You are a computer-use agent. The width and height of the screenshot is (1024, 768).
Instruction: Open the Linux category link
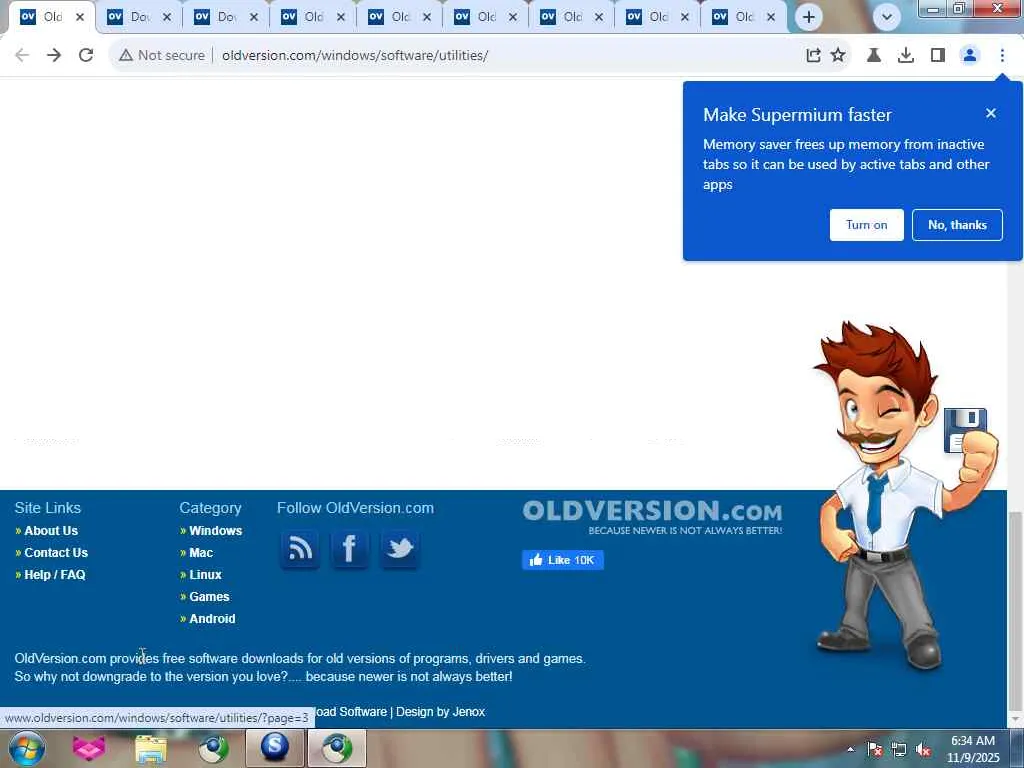pyautogui.click(x=205, y=575)
